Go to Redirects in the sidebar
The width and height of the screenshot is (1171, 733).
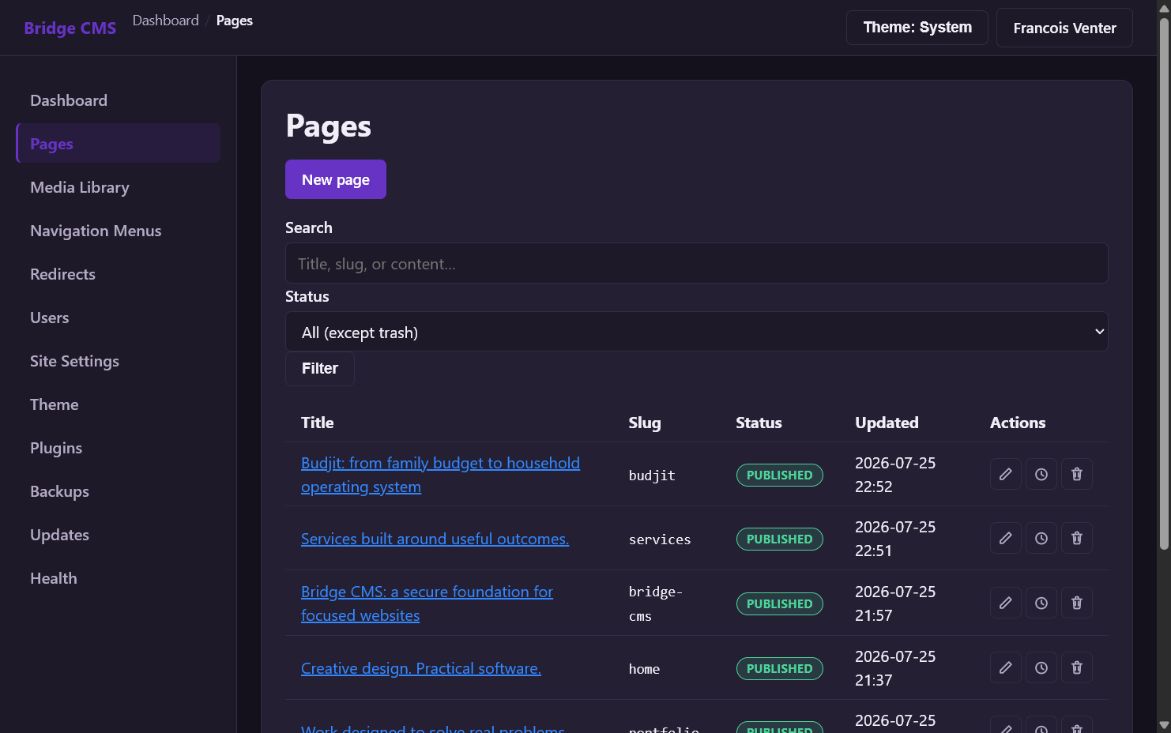pos(117,273)
